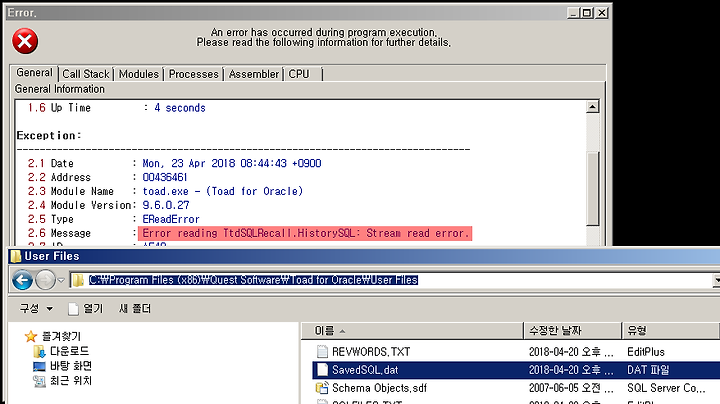Maximize the Error window
Screen dimensions: 720x404
(x=587, y=13)
